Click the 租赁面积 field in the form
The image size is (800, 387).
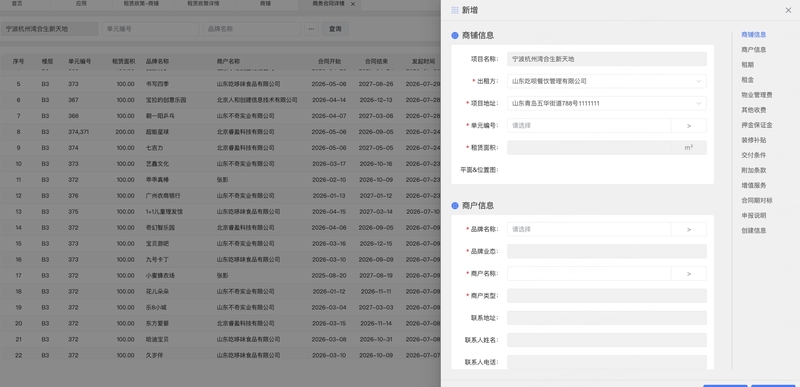[x=589, y=148]
